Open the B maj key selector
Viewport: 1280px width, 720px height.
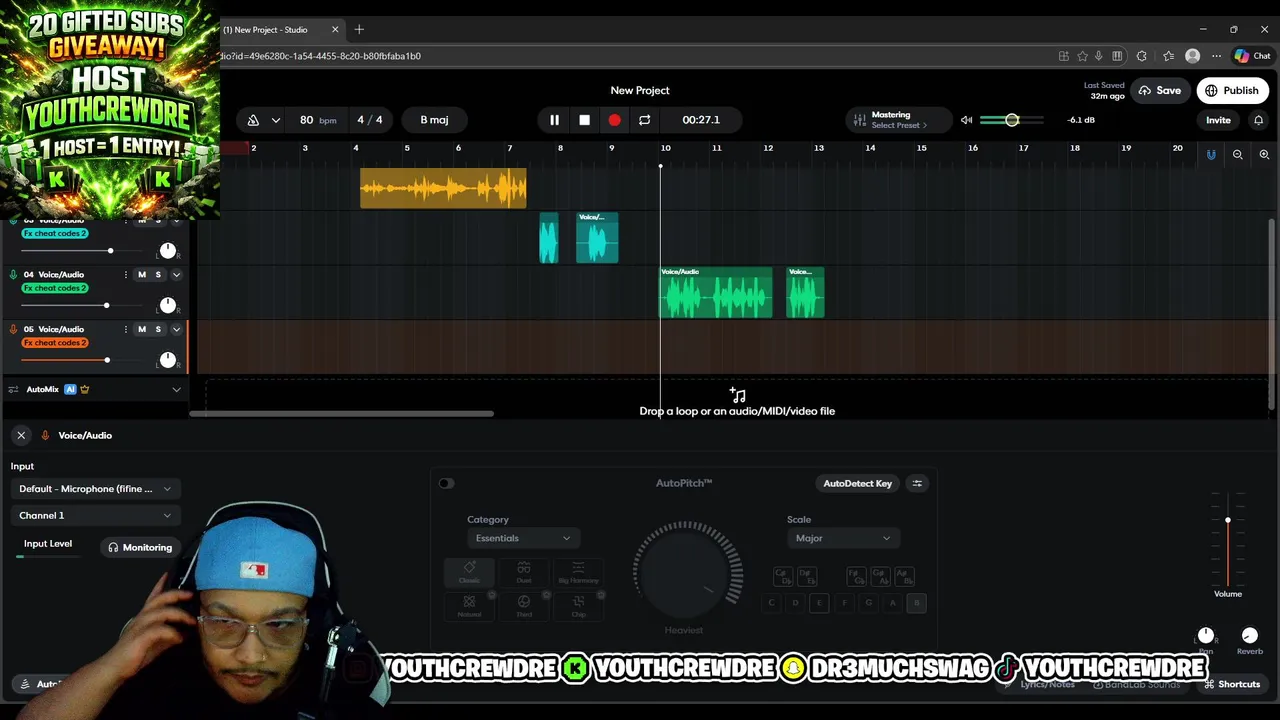[434, 120]
